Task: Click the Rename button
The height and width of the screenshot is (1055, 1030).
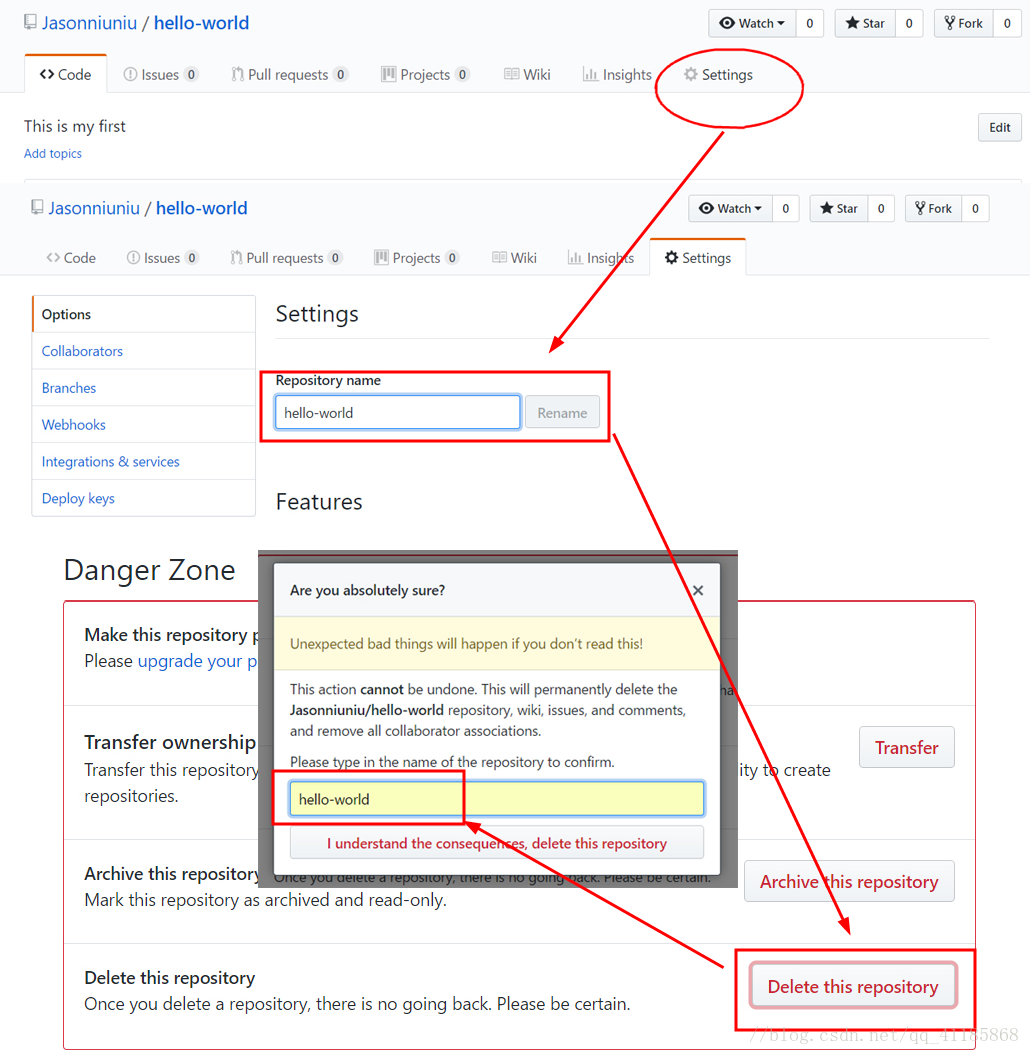Action: tap(562, 412)
